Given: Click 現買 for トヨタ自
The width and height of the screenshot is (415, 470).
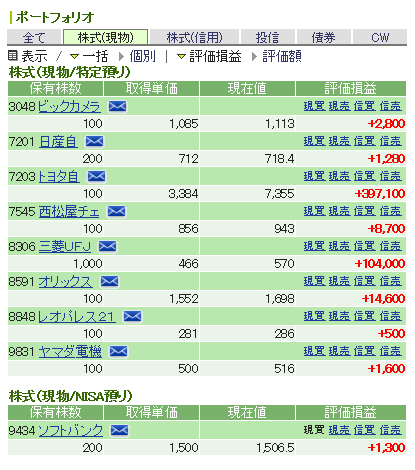Looking at the screenshot, I should (x=314, y=176).
